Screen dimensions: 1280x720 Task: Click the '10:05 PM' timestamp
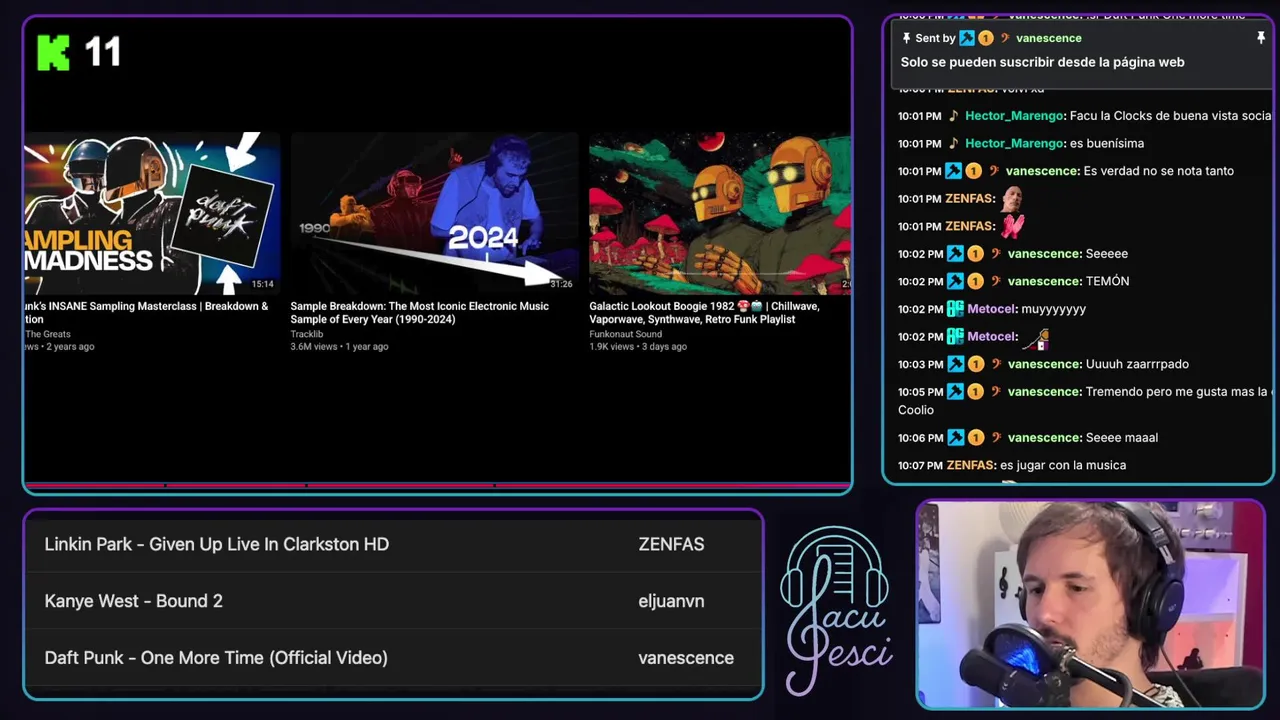coord(920,392)
